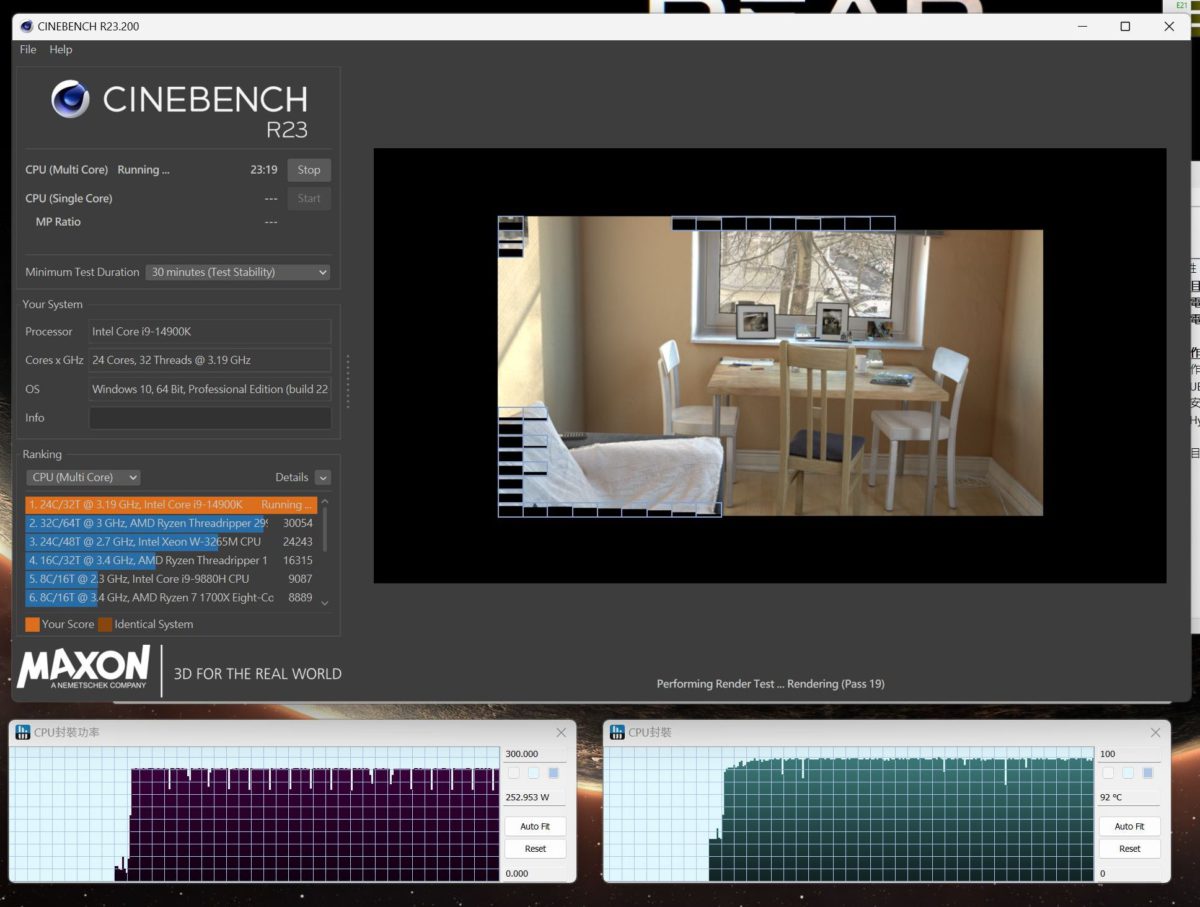The width and height of the screenshot is (1200, 907).
Task: Close the CPU封裝 temperature graph window
Action: tap(1155, 733)
